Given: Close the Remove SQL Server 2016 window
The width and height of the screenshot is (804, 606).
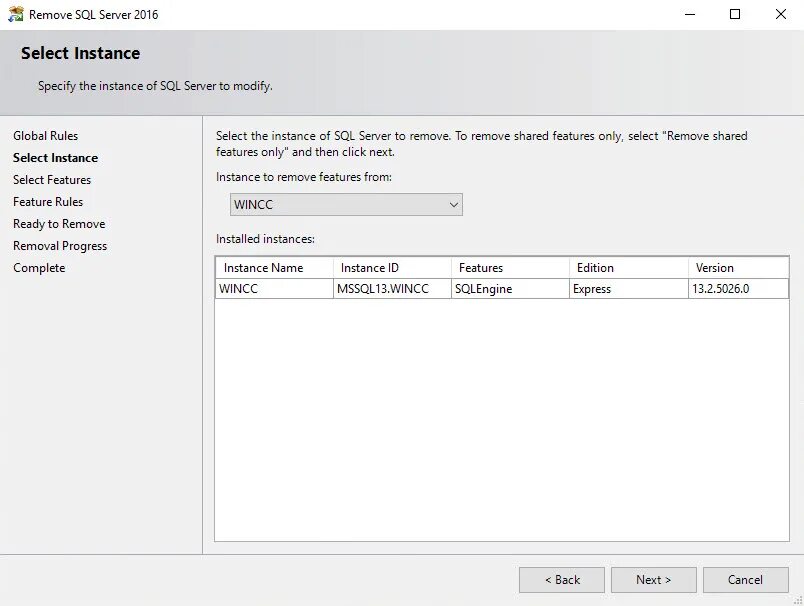Looking at the screenshot, I should point(780,14).
